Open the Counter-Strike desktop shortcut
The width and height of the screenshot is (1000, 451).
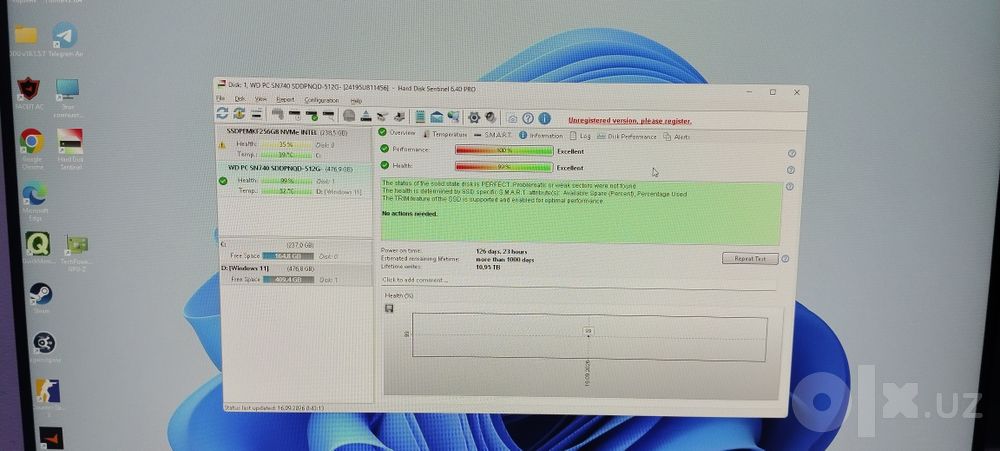point(50,397)
